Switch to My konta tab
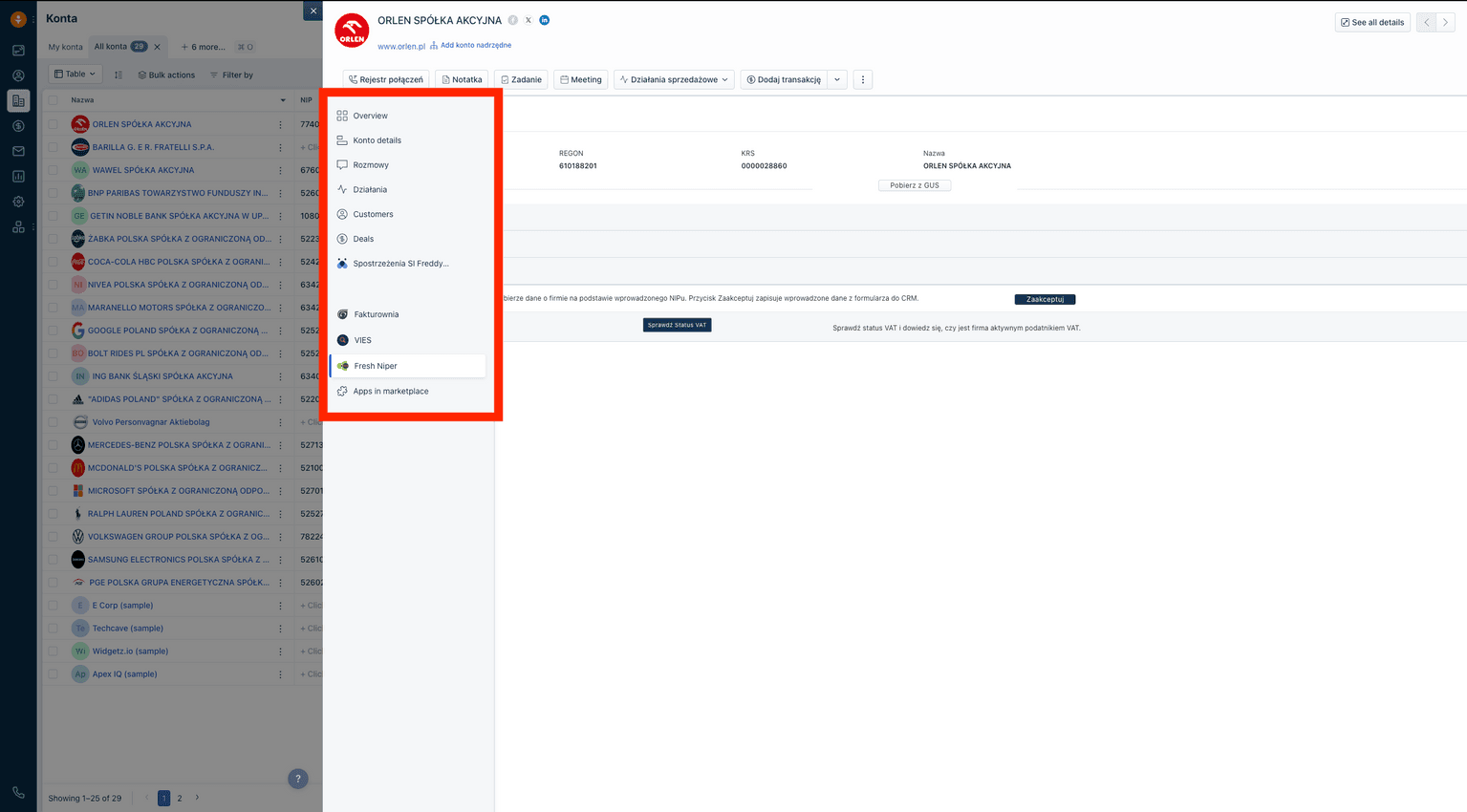 (66, 47)
